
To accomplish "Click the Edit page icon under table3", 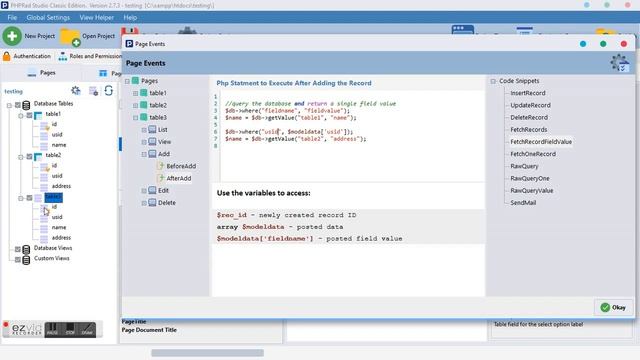I will [152, 191].
